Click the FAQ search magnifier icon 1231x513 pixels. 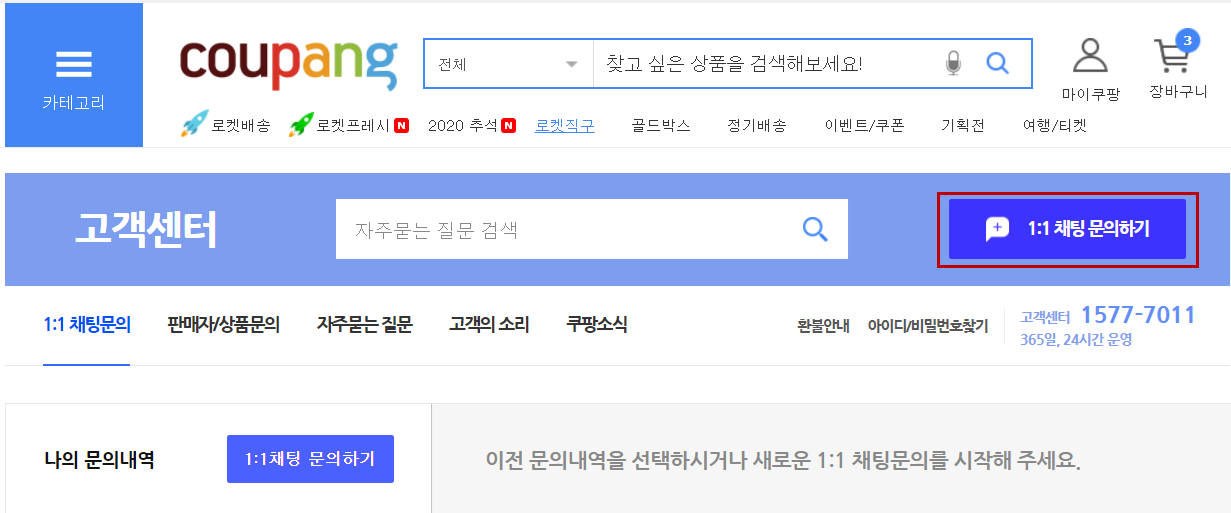coord(816,230)
